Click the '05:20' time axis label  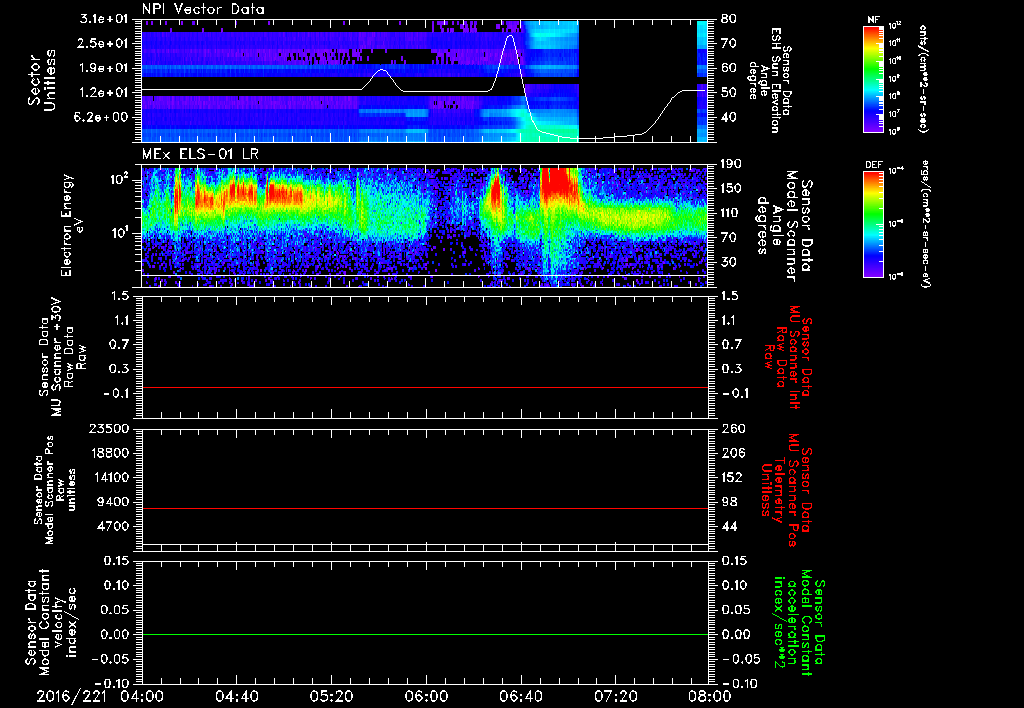coord(331,696)
